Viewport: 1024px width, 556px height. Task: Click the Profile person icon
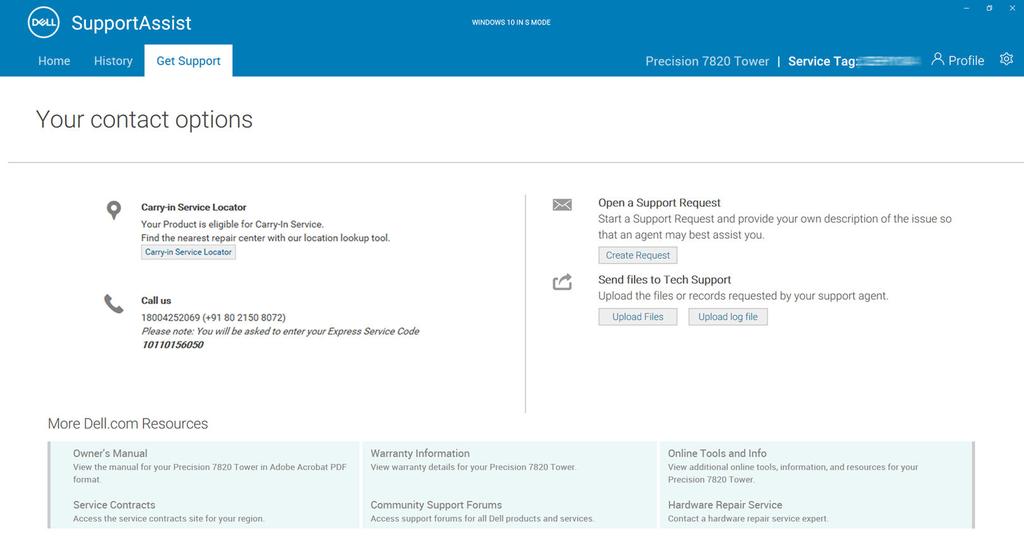[937, 59]
